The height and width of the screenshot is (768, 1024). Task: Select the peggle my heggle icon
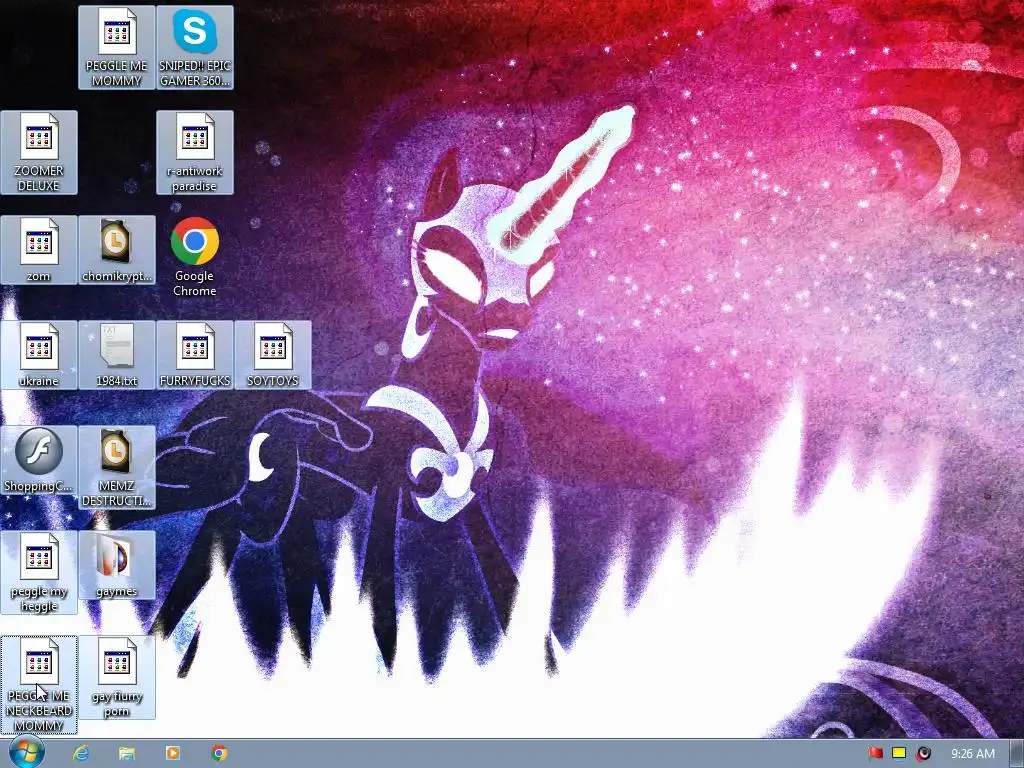[39, 573]
